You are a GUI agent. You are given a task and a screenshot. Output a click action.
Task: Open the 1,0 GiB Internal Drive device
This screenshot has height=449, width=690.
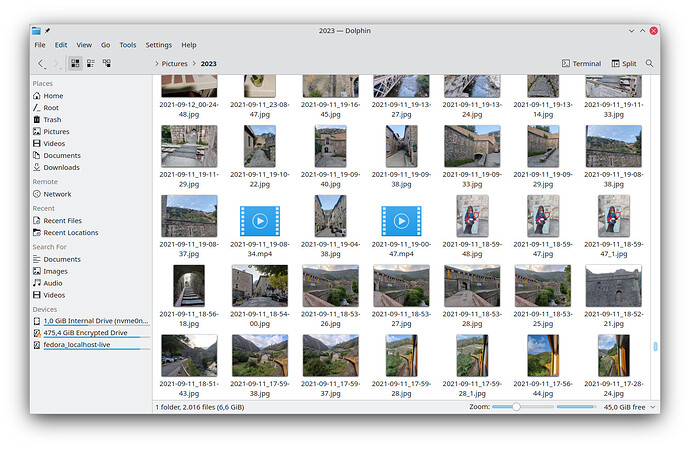tap(91, 321)
